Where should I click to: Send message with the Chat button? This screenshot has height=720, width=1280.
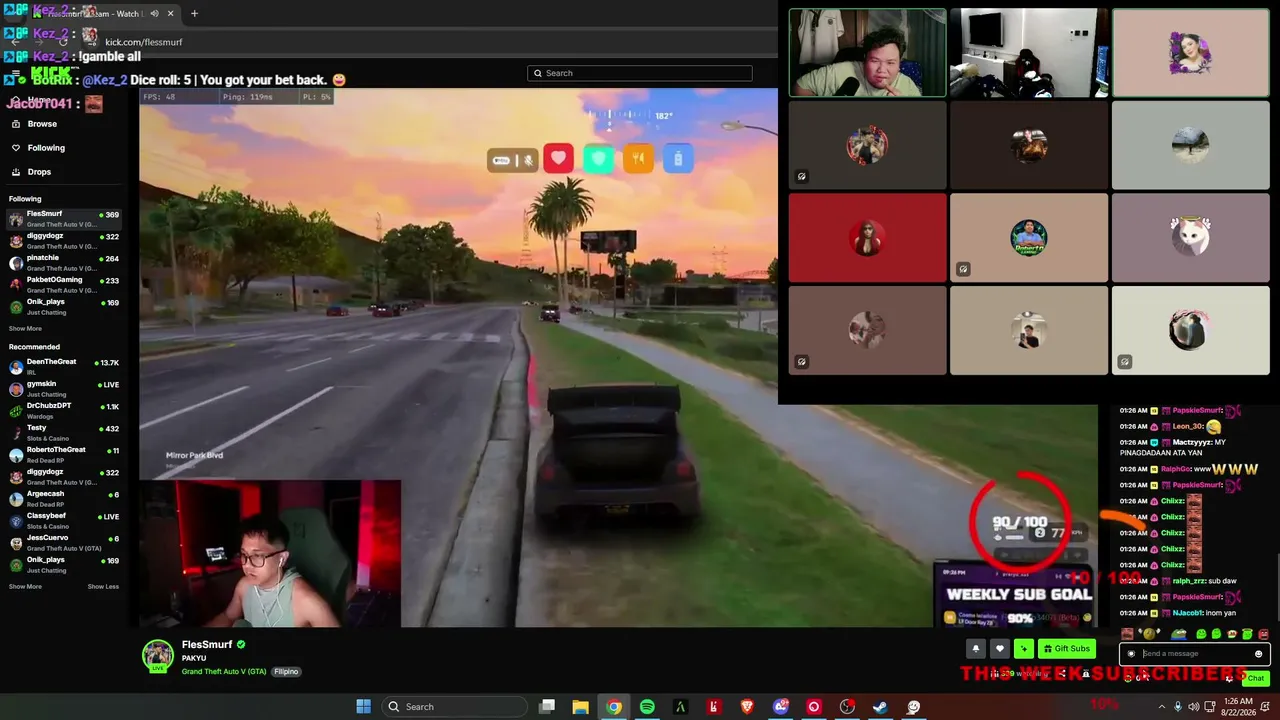(1256, 678)
